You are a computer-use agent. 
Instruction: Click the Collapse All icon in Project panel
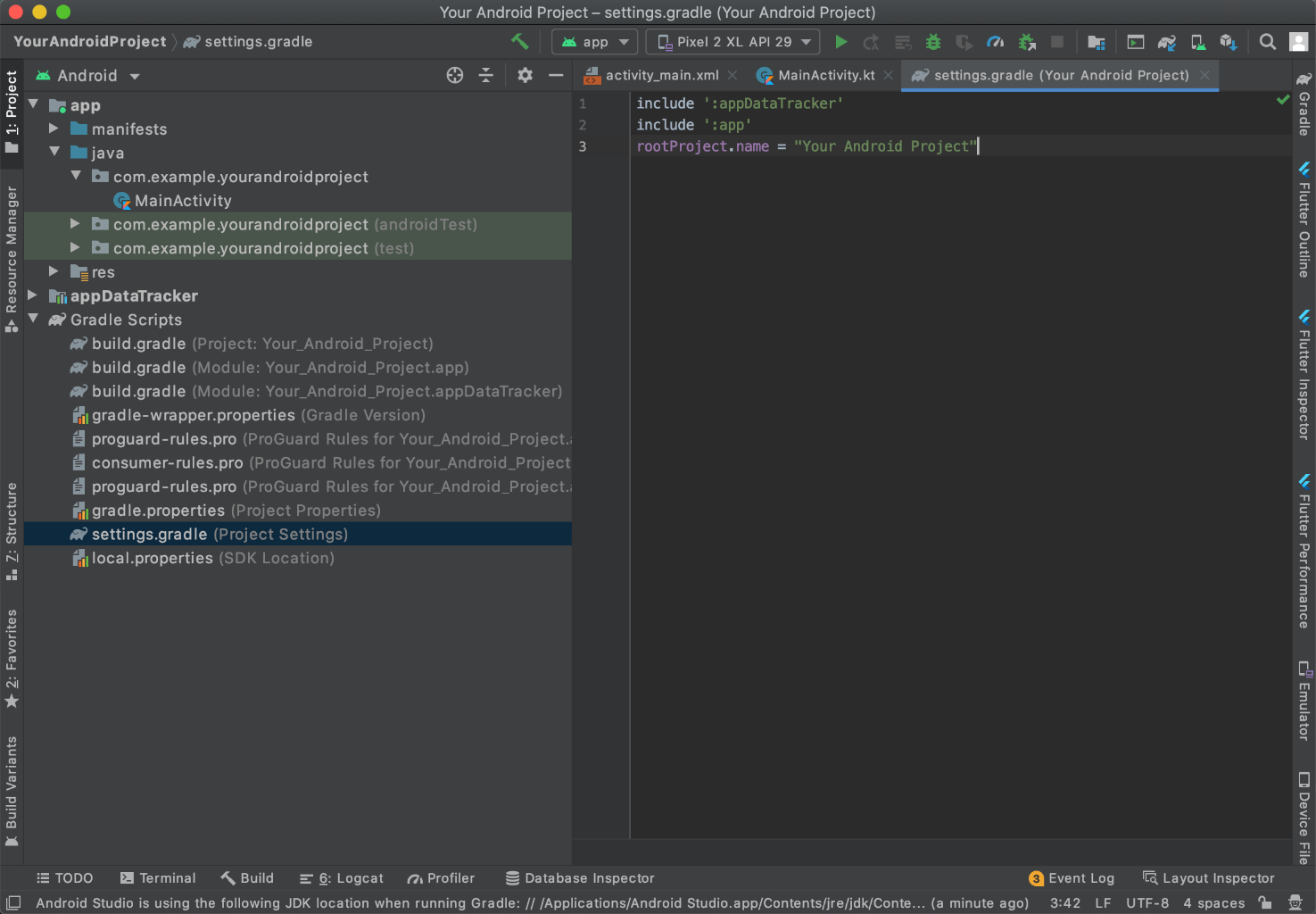point(486,75)
